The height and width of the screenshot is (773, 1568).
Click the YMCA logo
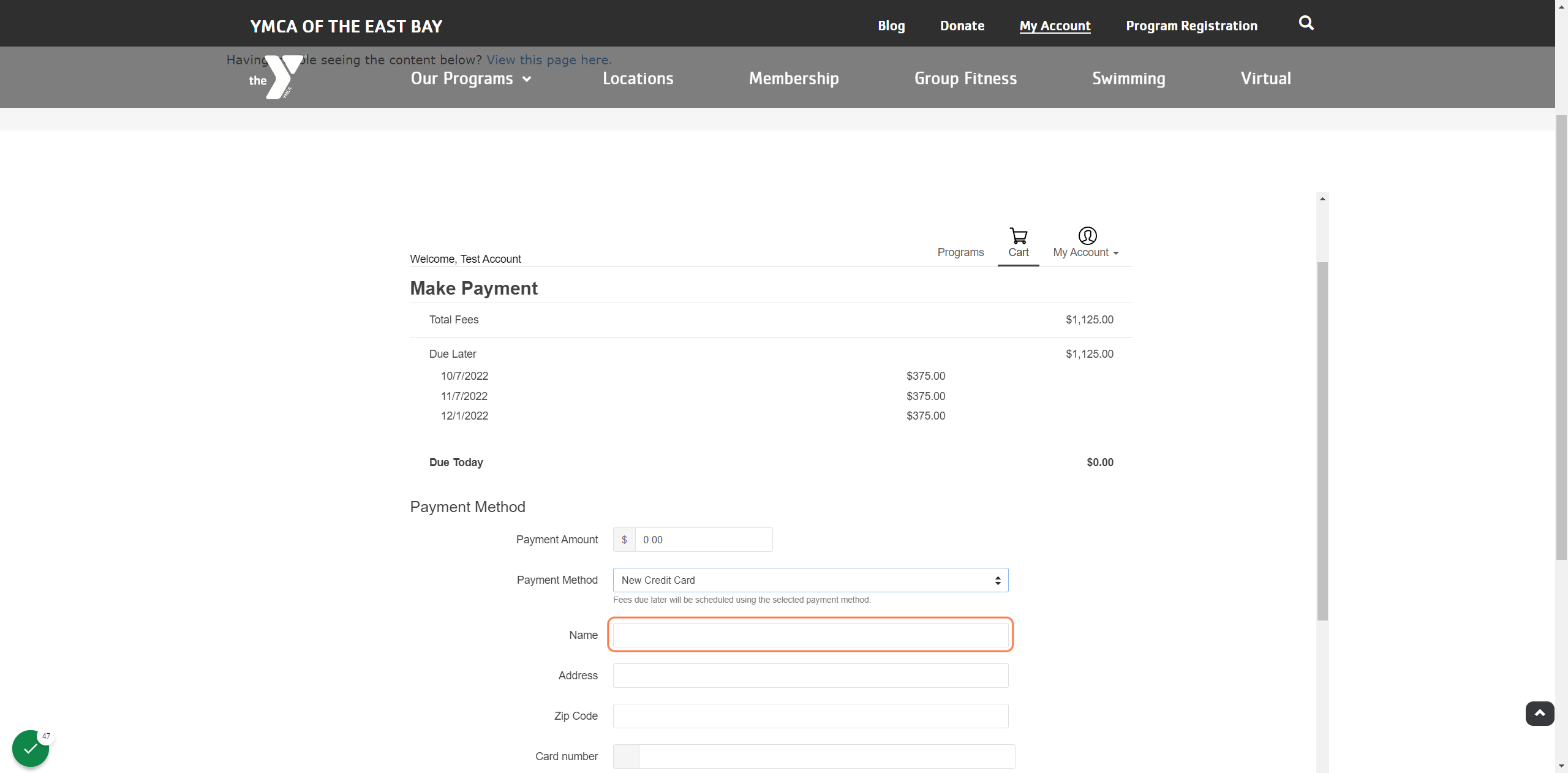(x=276, y=77)
